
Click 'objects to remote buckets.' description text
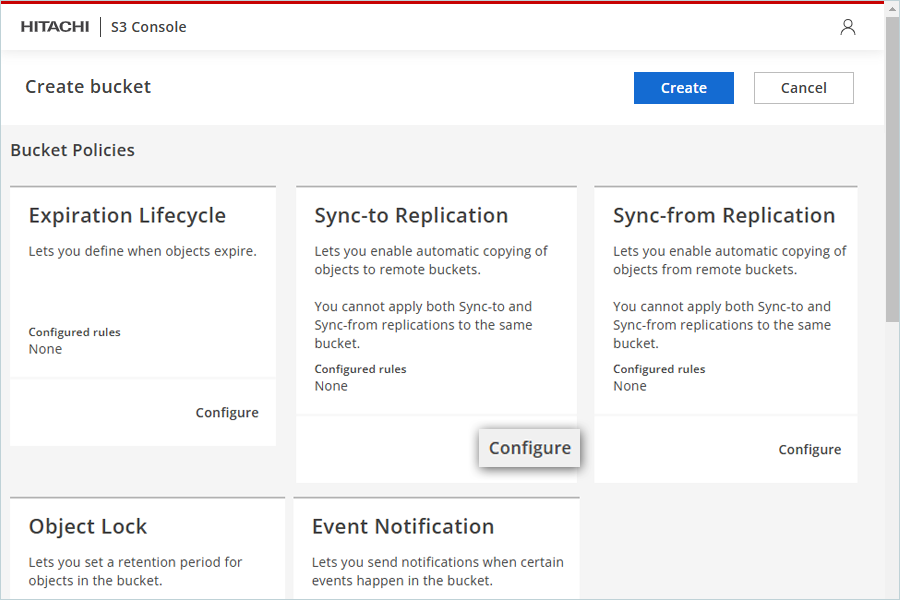coord(397,269)
